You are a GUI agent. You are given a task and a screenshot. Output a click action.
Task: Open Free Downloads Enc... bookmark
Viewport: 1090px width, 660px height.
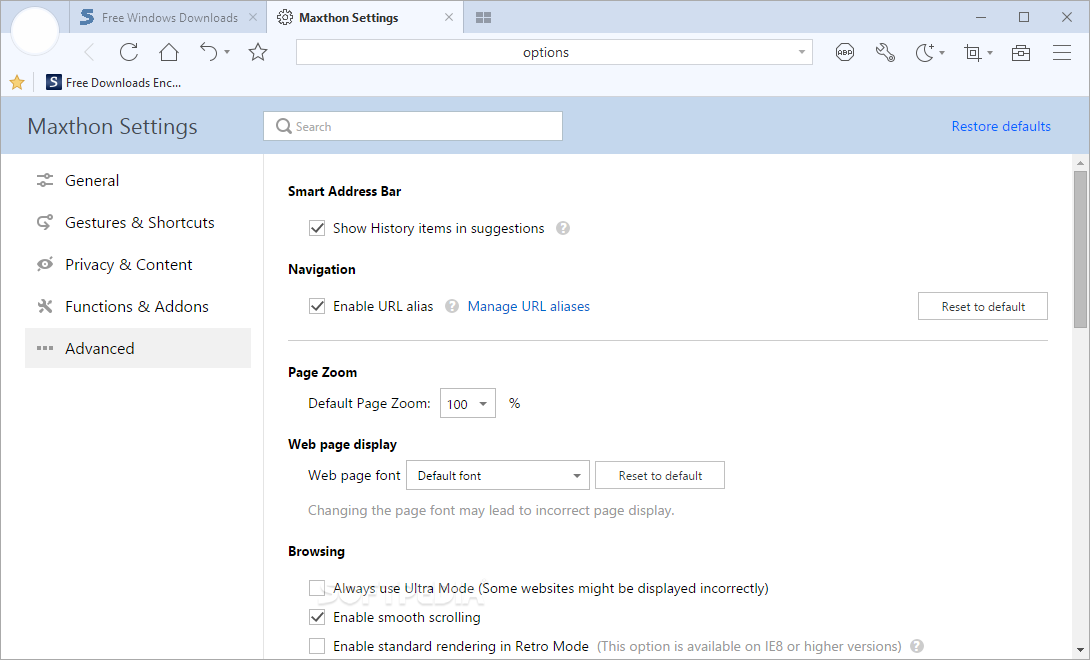[113, 82]
